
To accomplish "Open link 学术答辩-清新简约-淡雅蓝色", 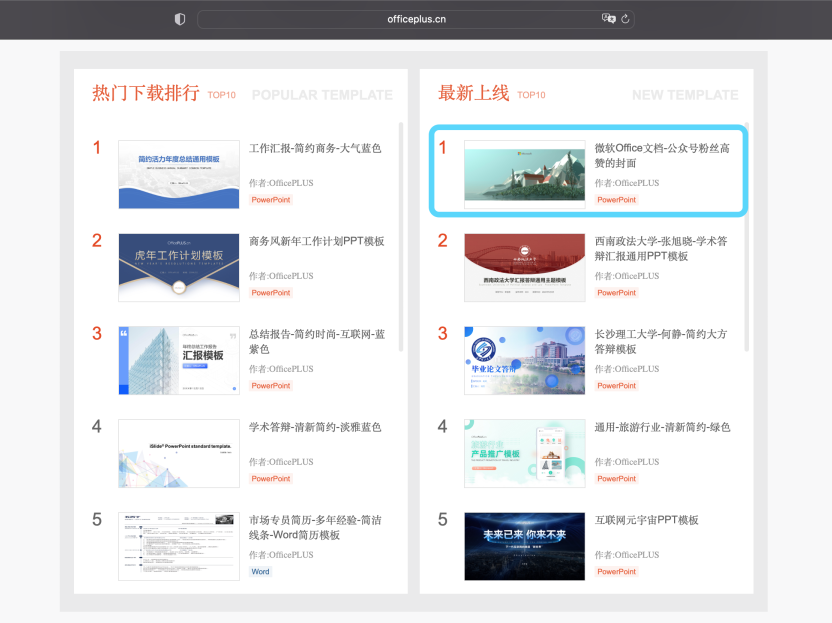I will point(315,427).
